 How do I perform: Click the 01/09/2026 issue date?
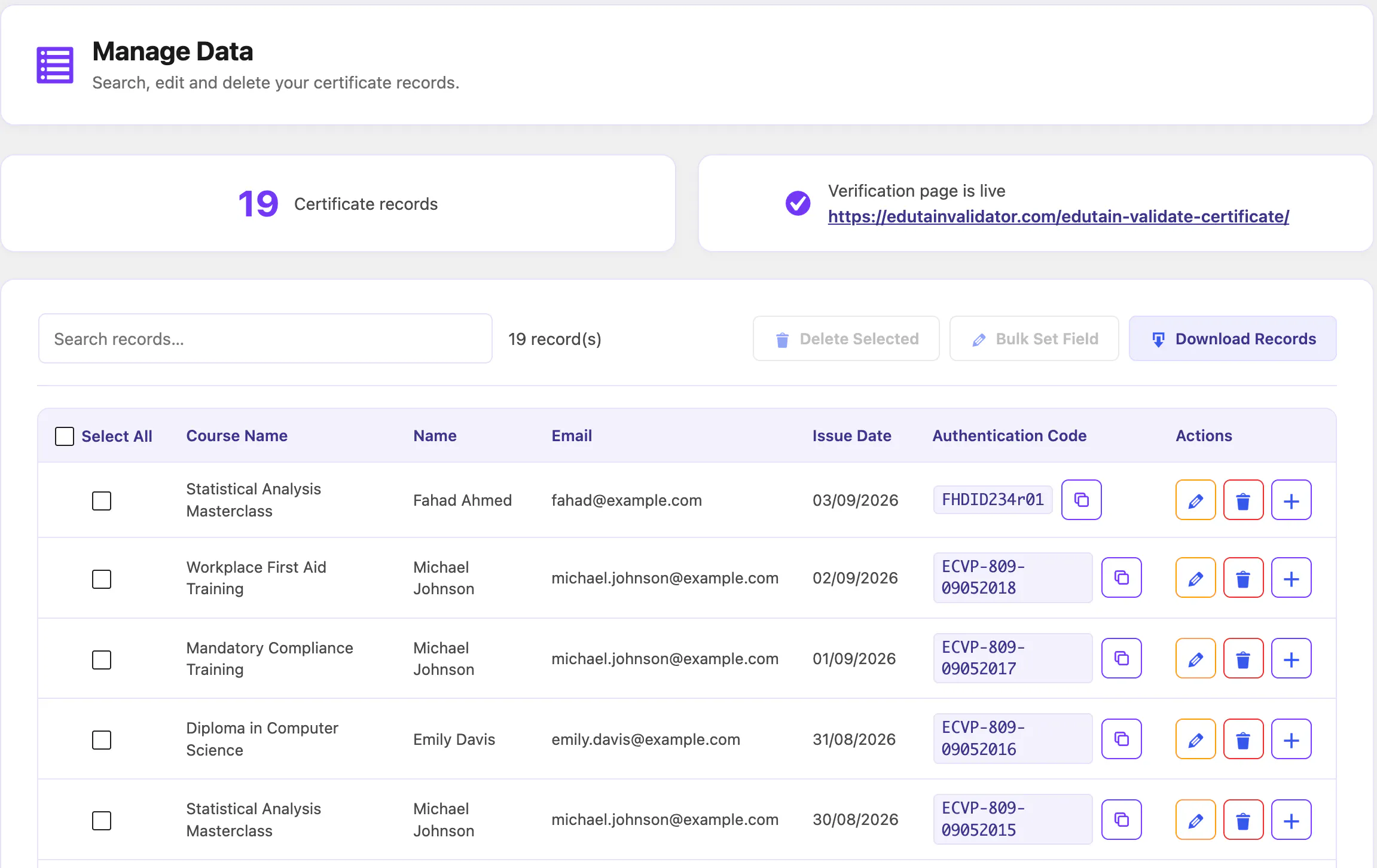(x=854, y=658)
